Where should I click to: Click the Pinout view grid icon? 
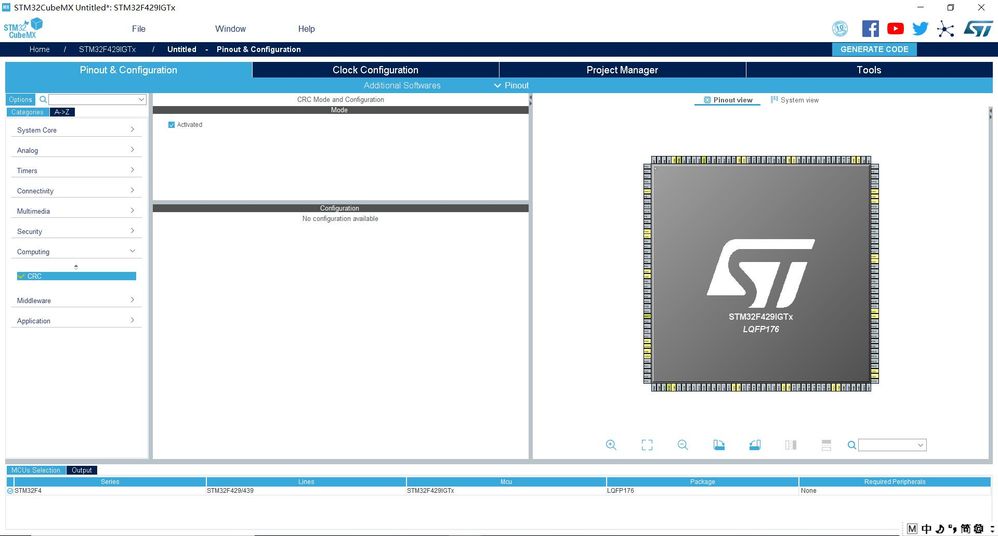point(707,100)
